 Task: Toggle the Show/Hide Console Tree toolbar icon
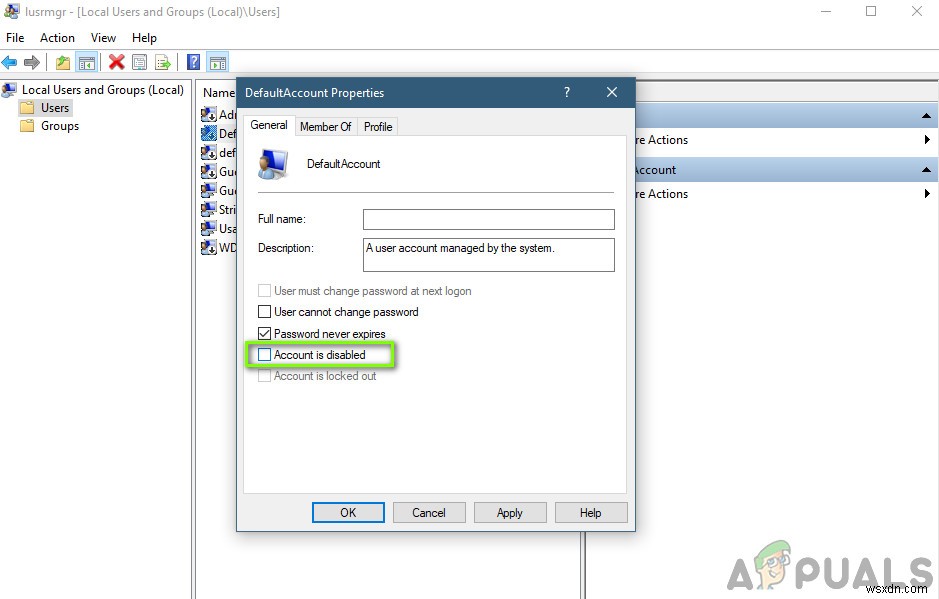coord(87,62)
